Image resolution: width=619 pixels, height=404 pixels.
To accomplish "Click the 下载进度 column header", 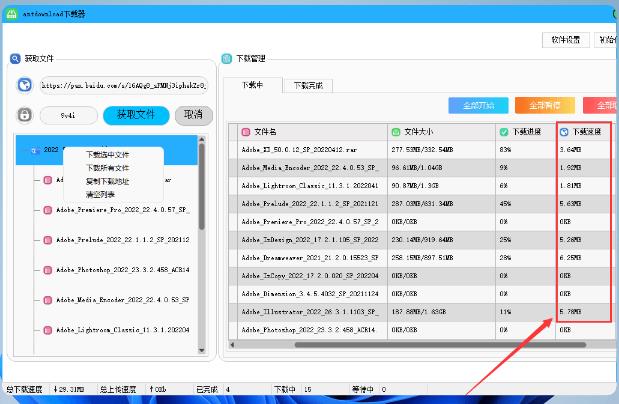I will click(x=525, y=132).
